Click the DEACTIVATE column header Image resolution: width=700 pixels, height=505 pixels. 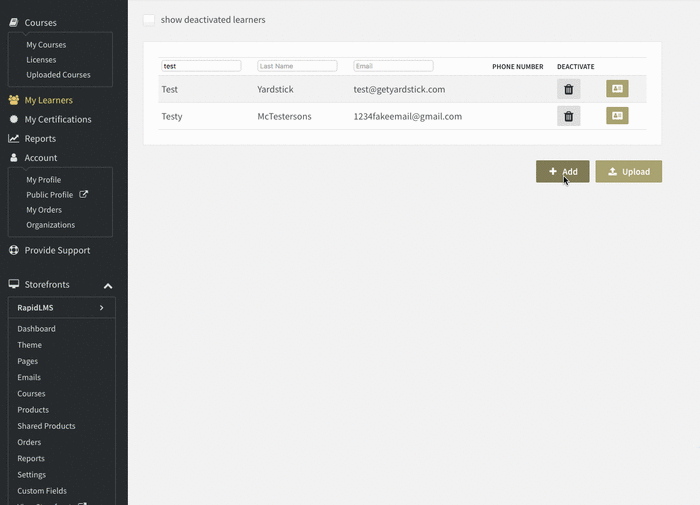(x=575, y=67)
